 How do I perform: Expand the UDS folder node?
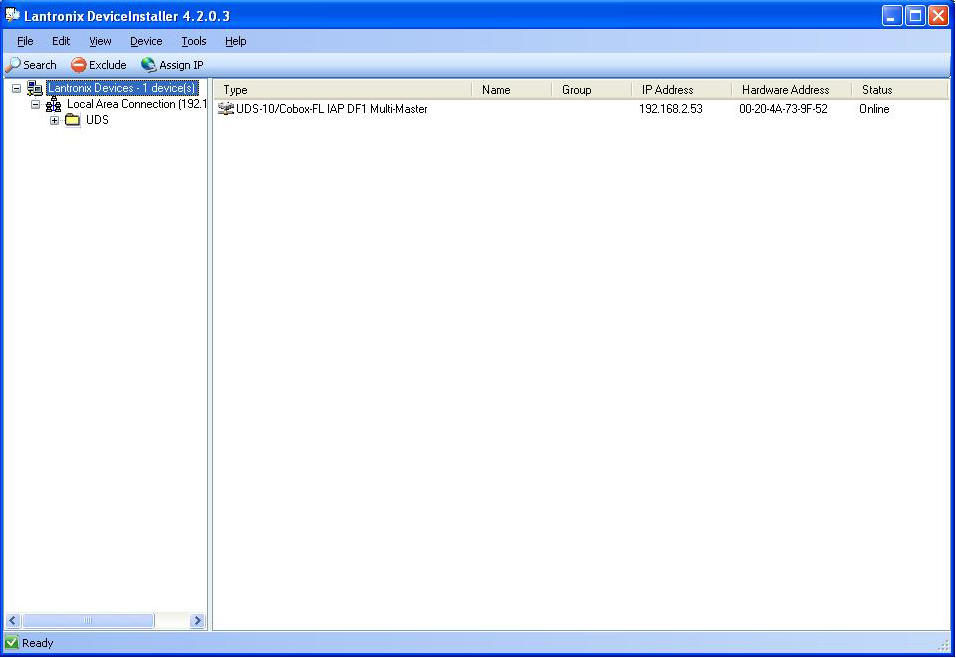(x=54, y=120)
